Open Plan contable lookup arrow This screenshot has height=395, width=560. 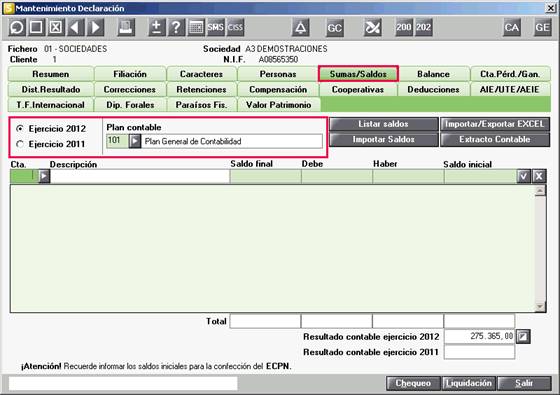135,141
